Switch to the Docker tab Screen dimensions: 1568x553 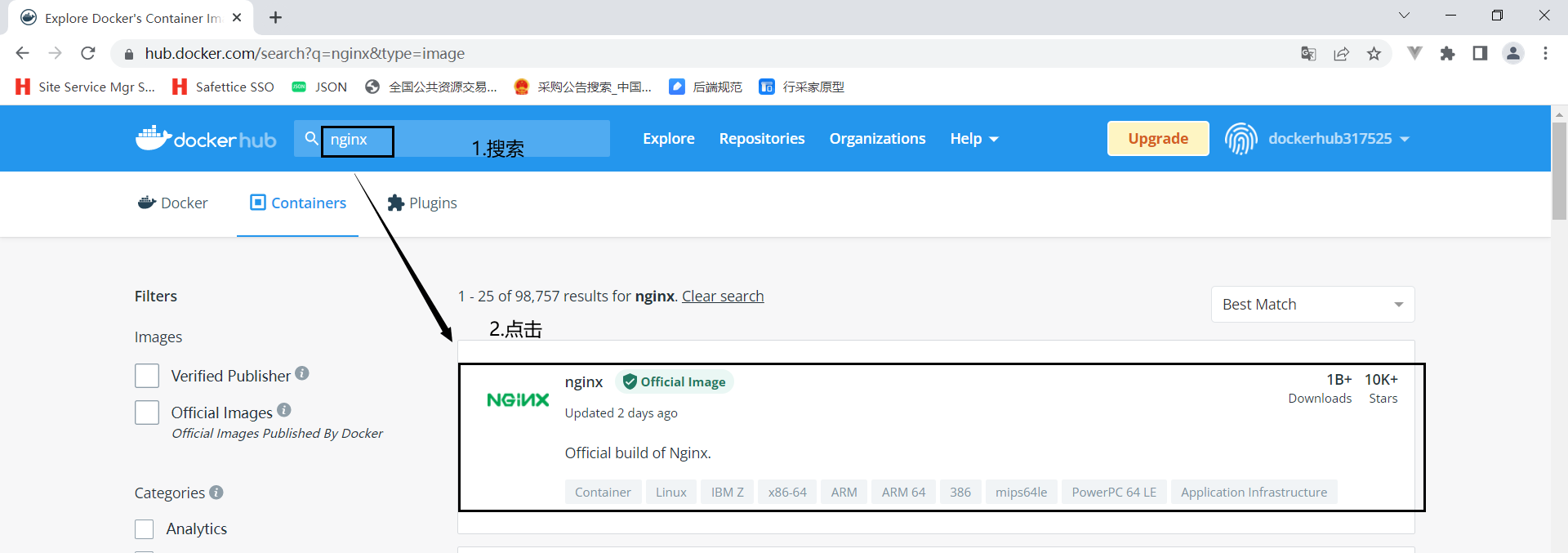point(173,203)
